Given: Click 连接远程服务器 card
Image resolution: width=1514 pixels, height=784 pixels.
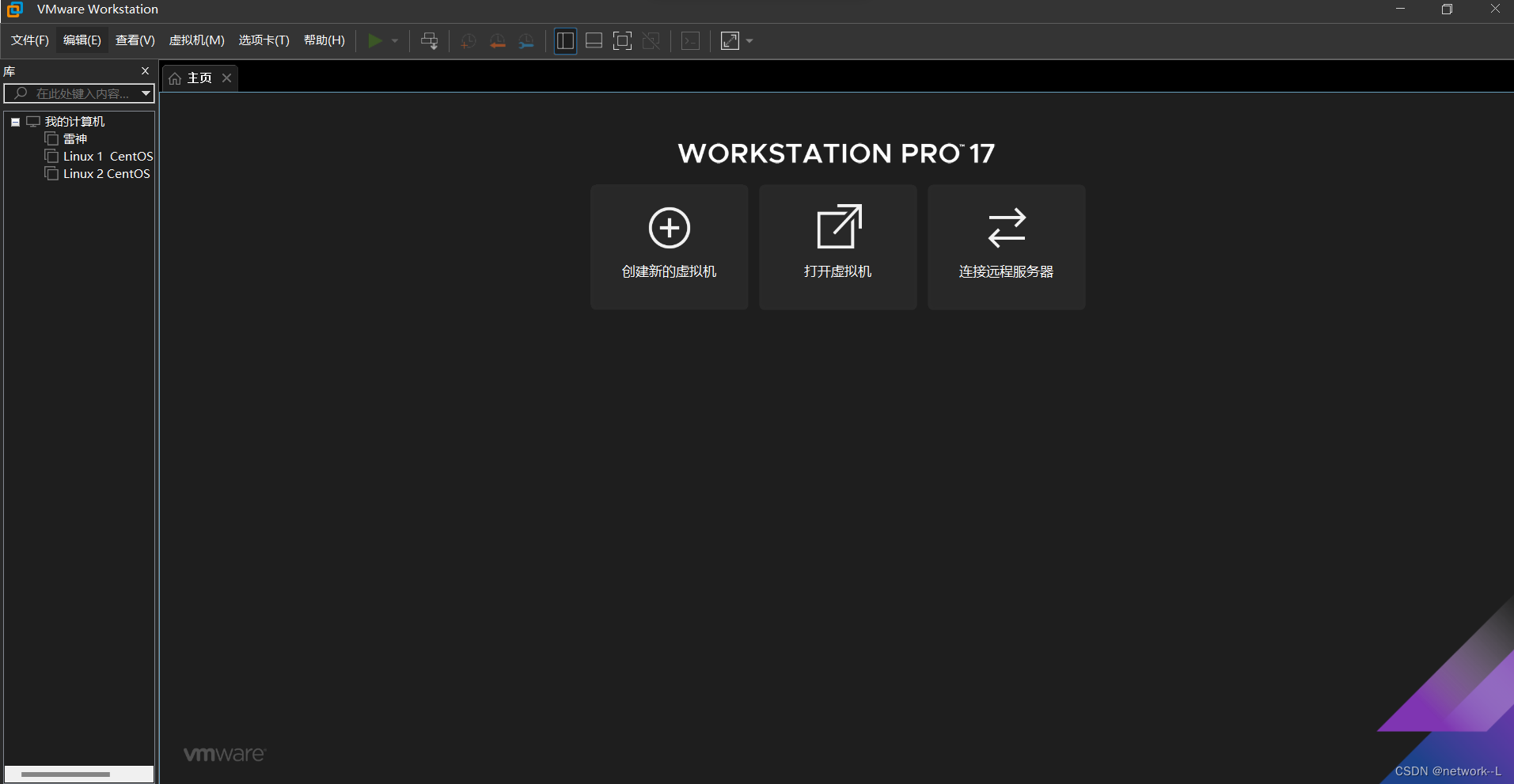Looking at the screenshot, I should (x=1007, y=247).
